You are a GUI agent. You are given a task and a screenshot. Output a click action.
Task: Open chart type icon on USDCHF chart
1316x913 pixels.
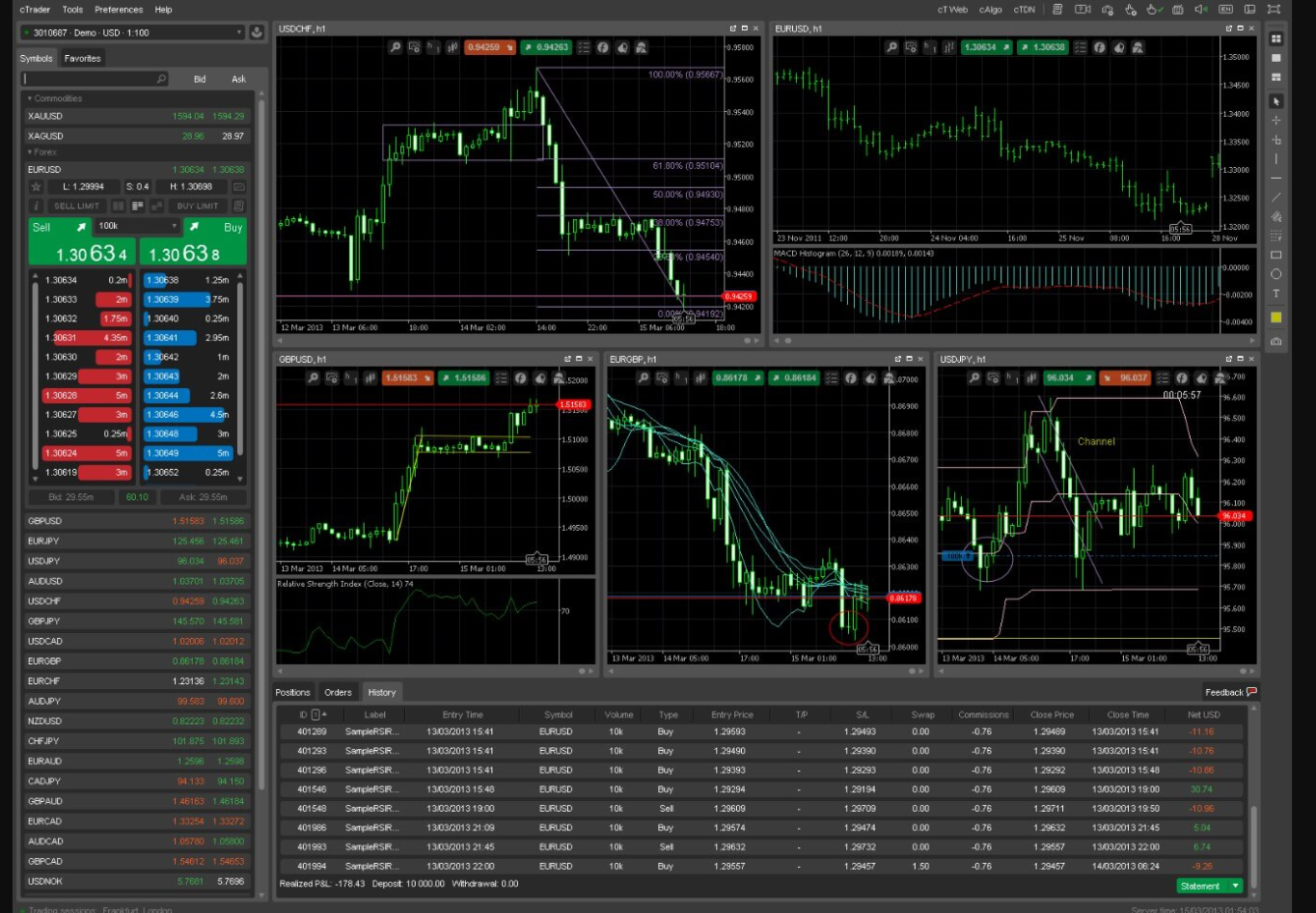pos(452,47)
